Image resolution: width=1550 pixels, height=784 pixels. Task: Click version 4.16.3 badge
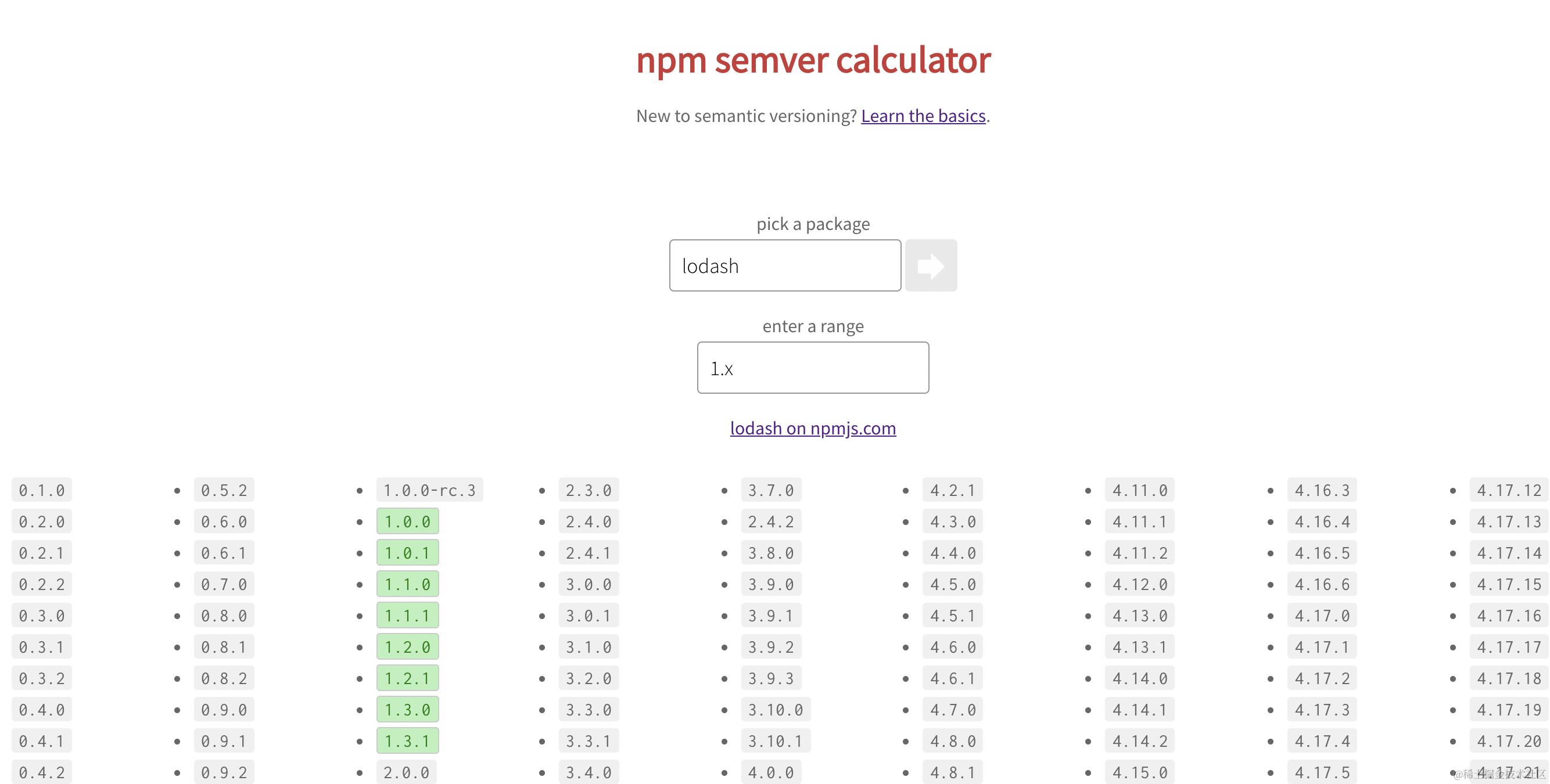click(1321, 490)
